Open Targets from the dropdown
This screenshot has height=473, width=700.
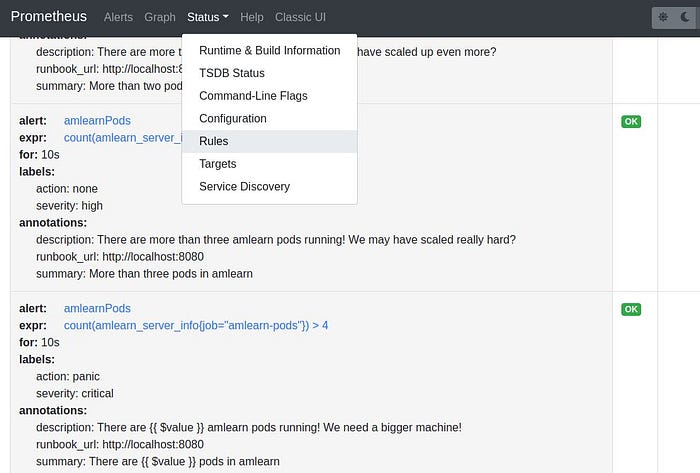tap(270, 164)
